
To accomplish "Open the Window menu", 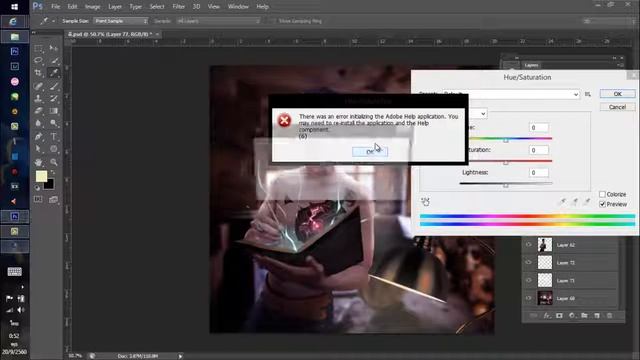I will tap(238, 7).
